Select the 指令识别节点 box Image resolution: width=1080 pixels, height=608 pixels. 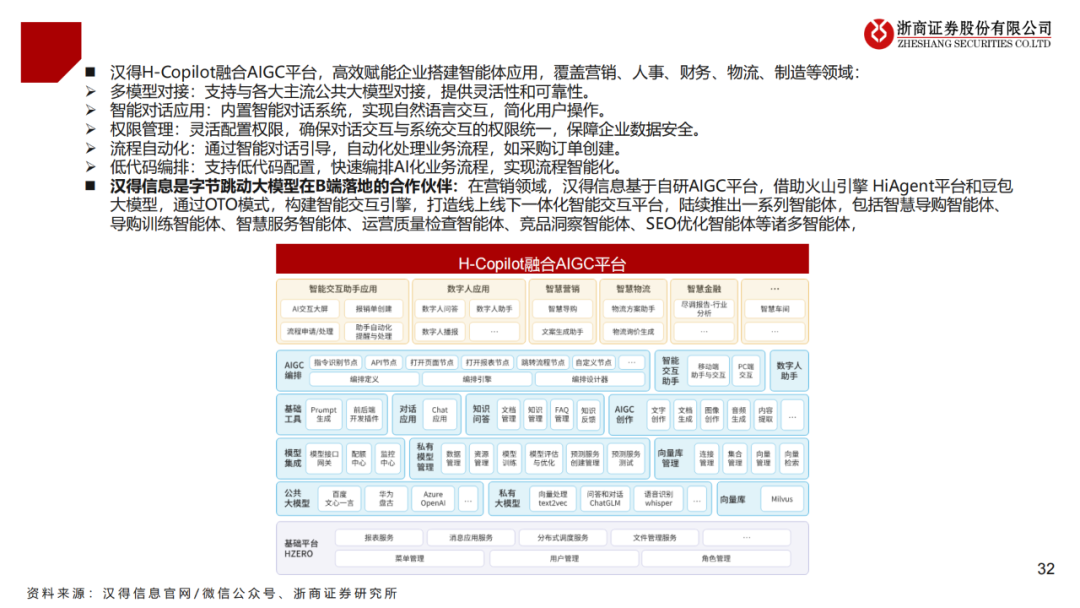(335, 362)
